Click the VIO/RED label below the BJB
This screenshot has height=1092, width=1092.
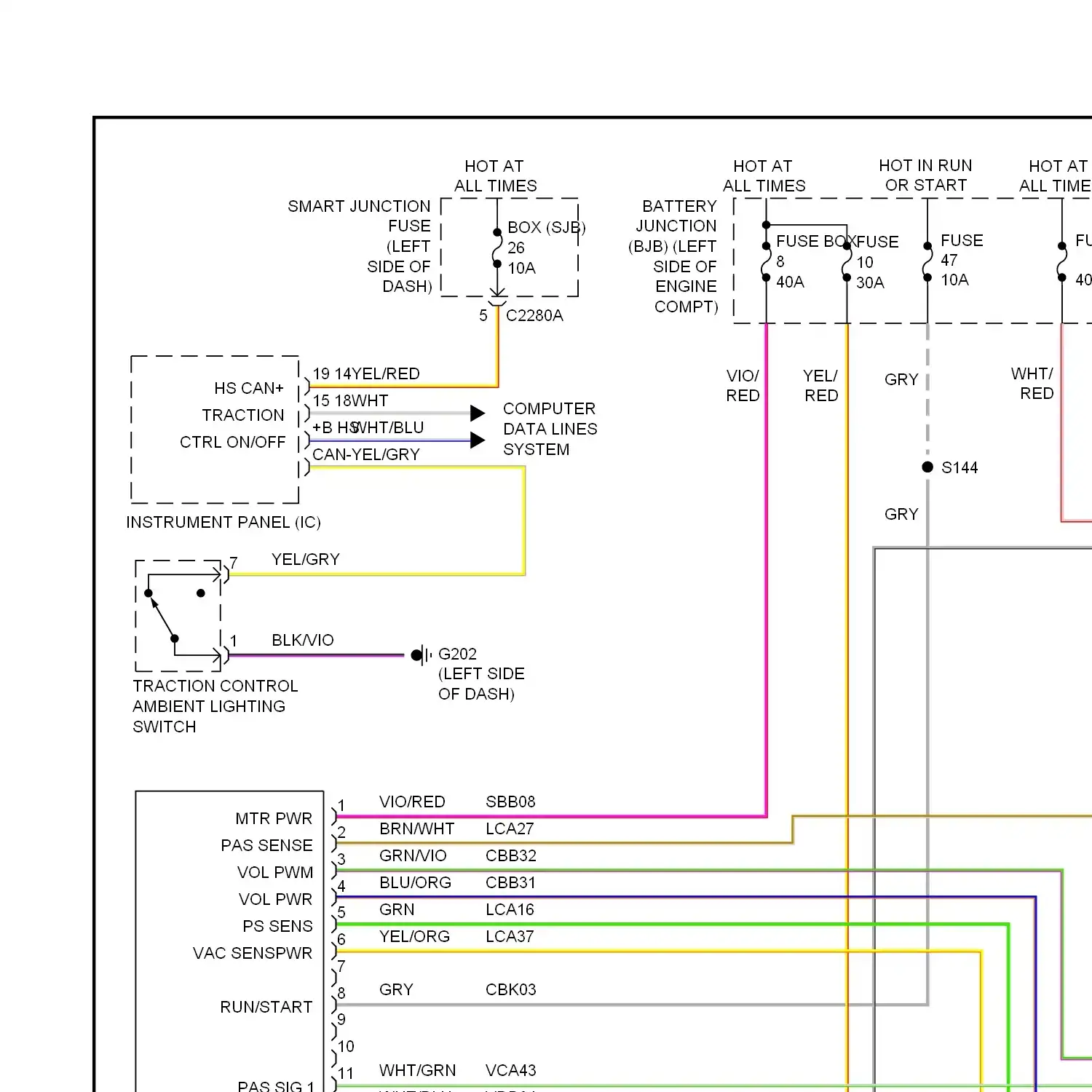743,386
